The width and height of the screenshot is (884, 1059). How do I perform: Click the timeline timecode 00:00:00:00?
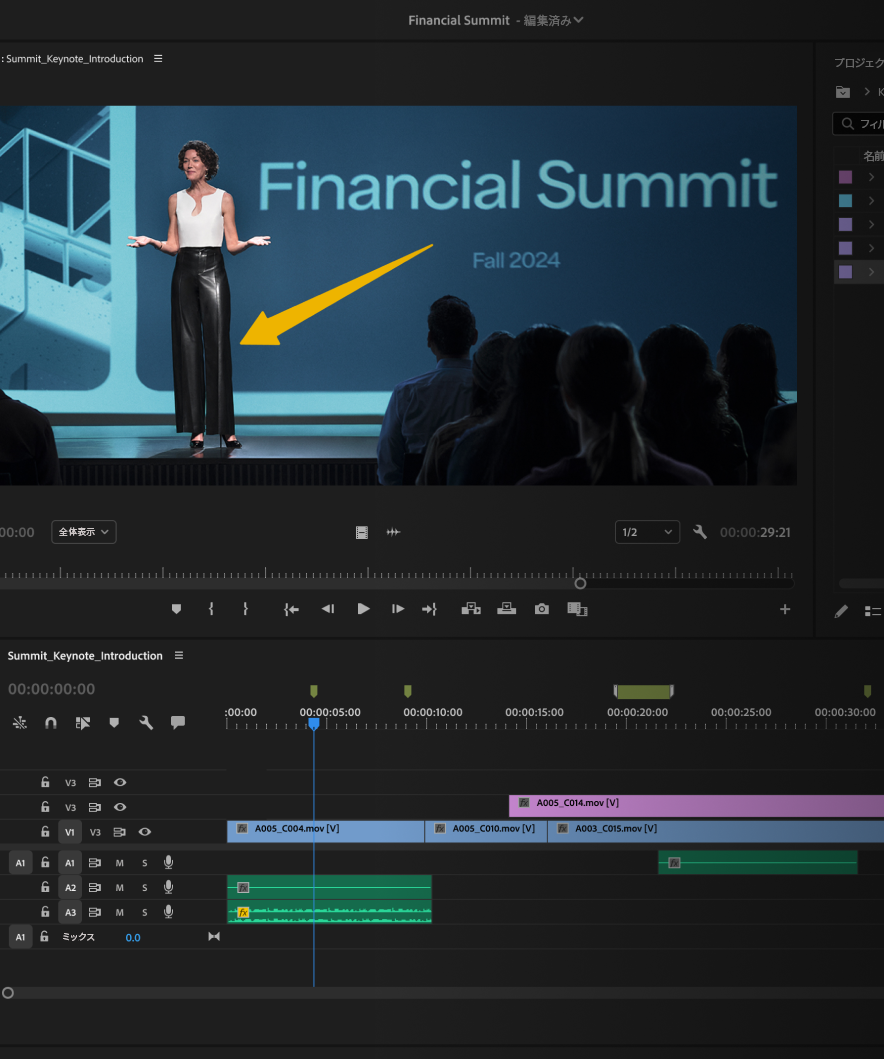[x=51, y=689]
